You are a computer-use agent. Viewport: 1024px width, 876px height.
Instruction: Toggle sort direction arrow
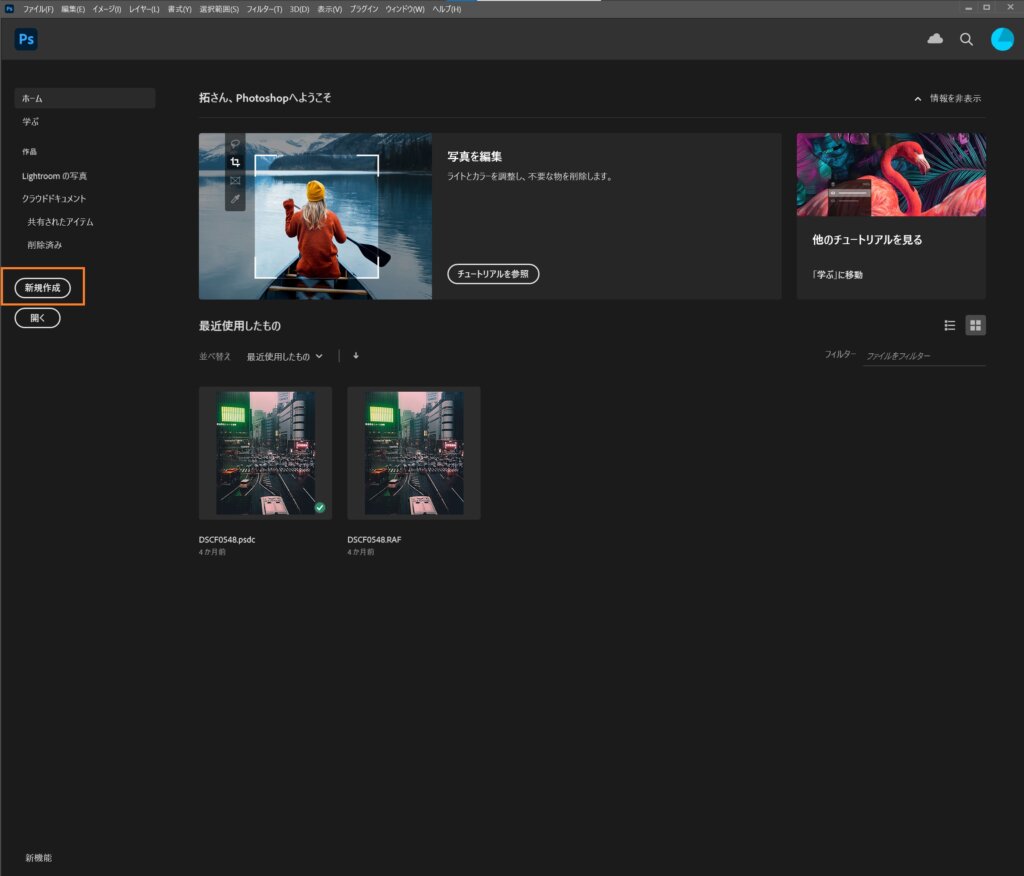click(356, 356)
